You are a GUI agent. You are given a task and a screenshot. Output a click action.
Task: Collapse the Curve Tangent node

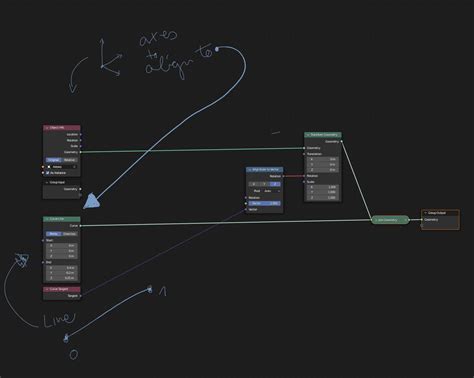(x=47, y=289)
